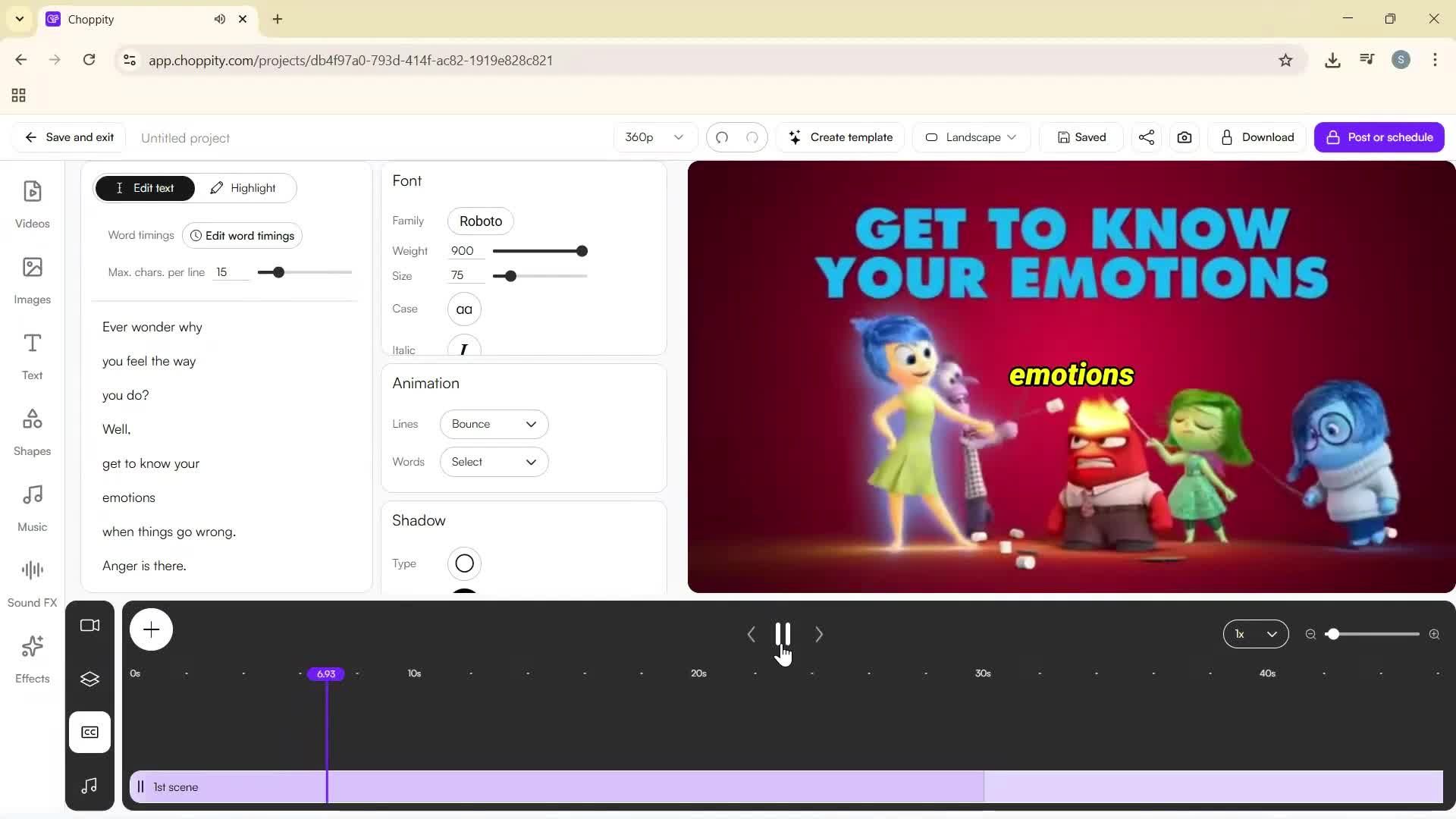Click the Create template button
Viewport: 1456px width, 819px height.
coord(841,137)
